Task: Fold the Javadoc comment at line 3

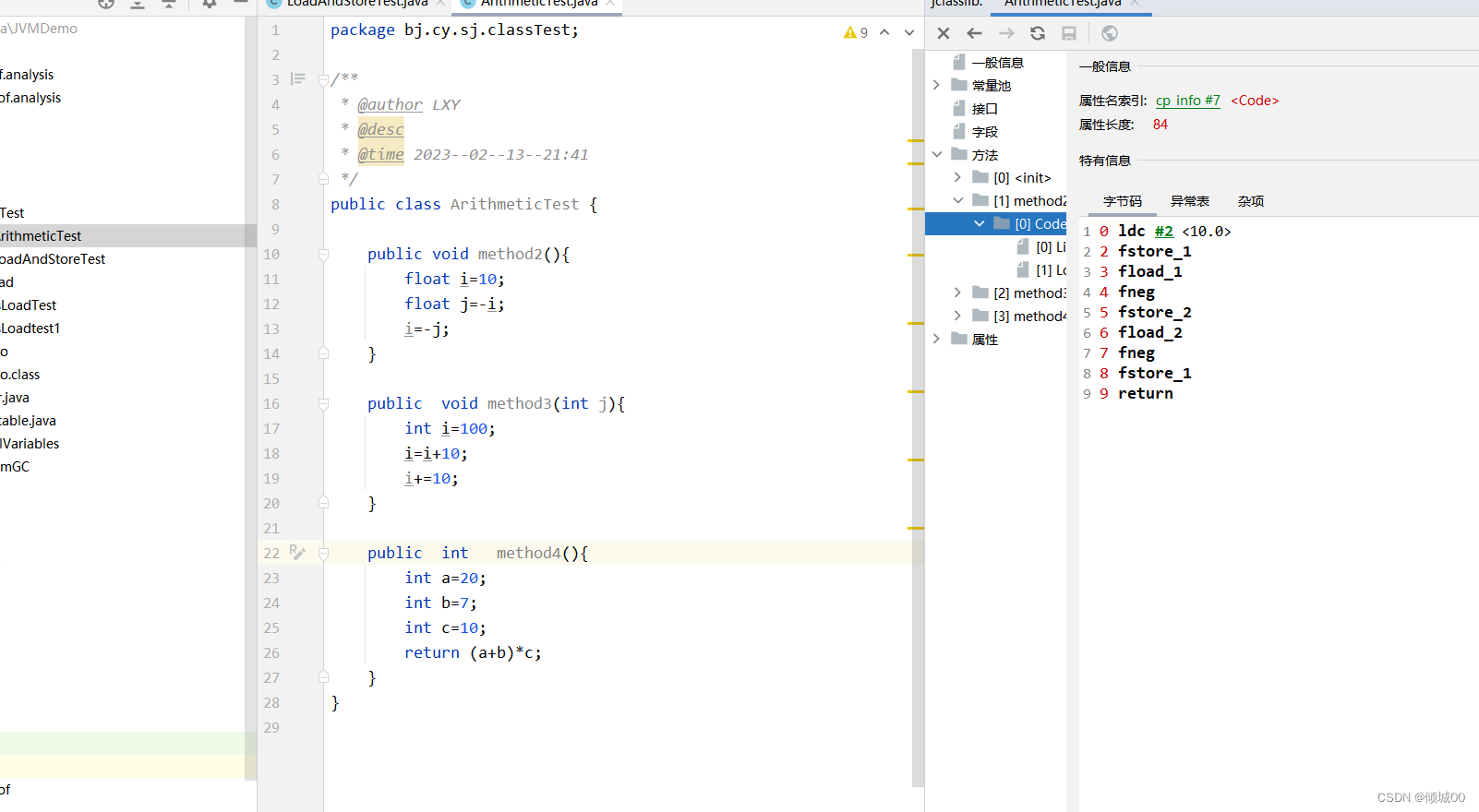Action: [x=323, y=79]
